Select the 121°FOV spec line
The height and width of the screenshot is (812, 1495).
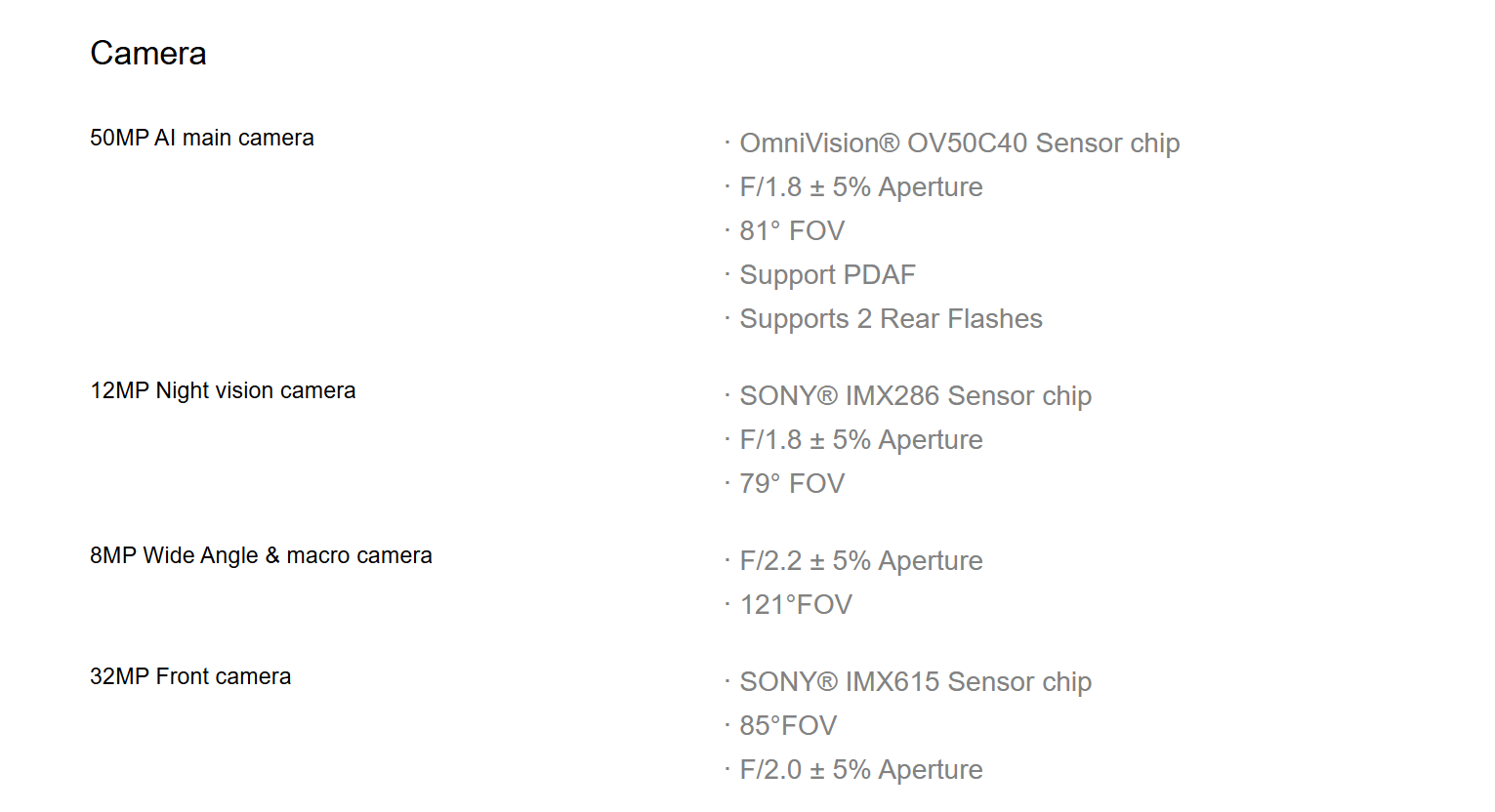[796, 605]
